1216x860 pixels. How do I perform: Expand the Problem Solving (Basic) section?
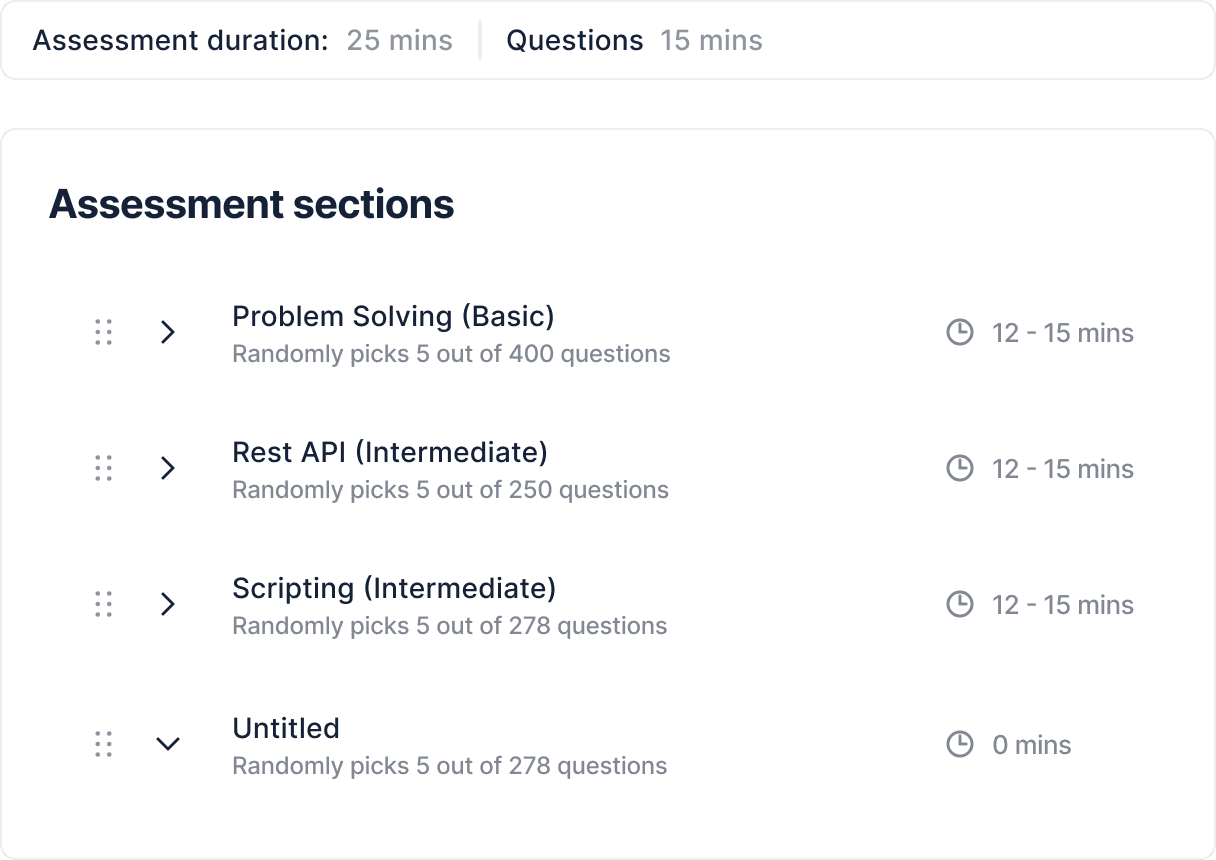[168, 332]
